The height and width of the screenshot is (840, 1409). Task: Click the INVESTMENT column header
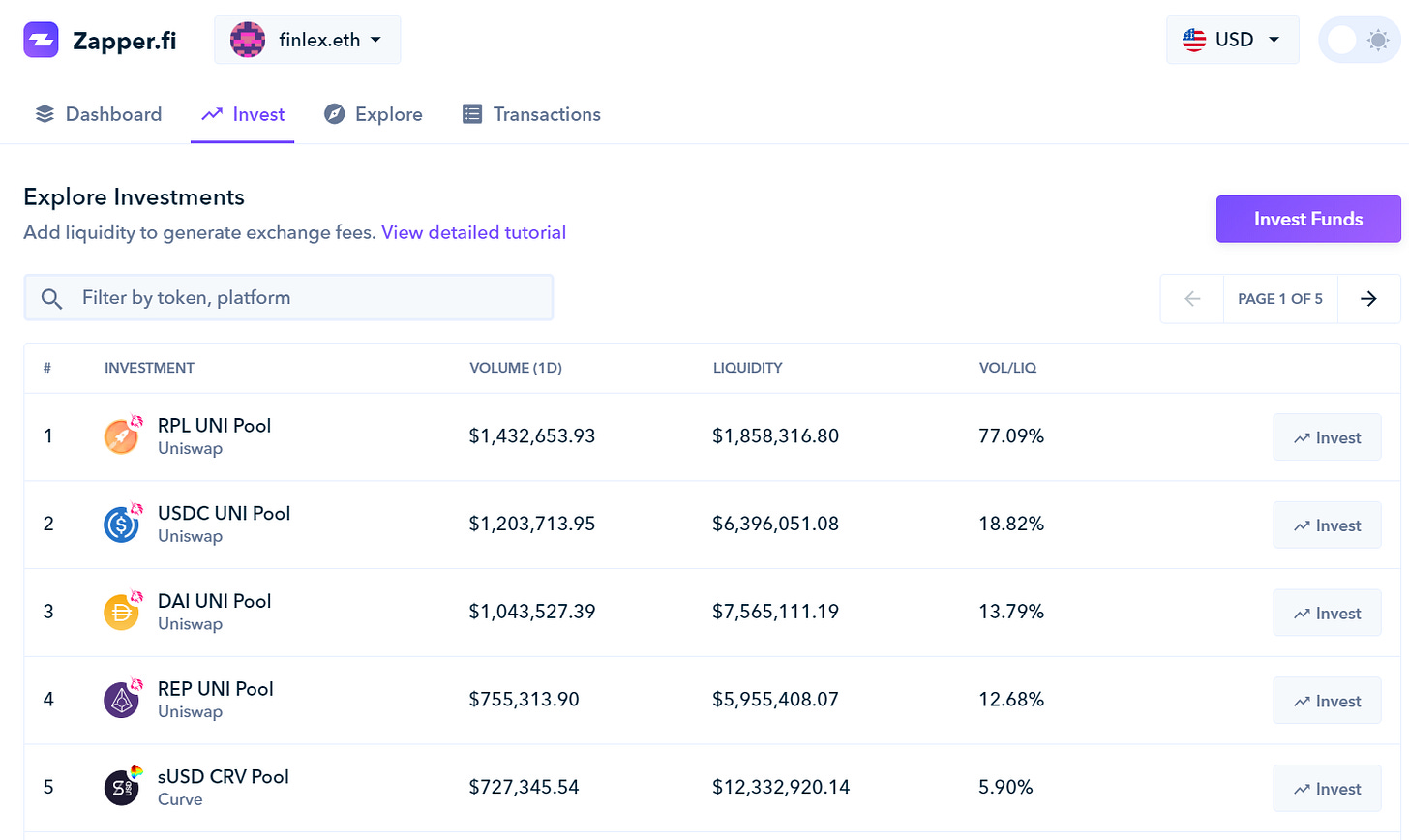pos(149,368)
